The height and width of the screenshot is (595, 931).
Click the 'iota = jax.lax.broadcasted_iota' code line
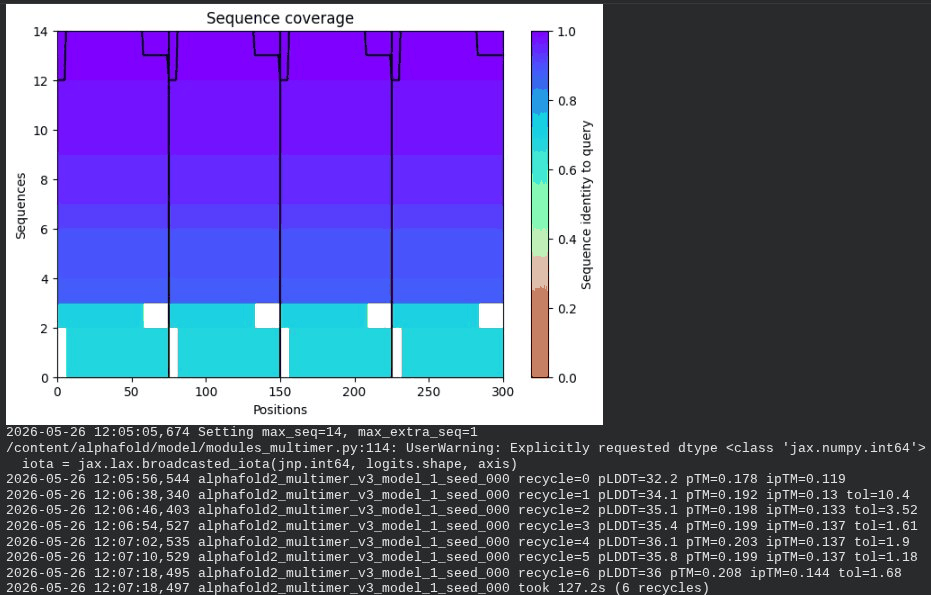pyautogui.click(x=270, y=464)
